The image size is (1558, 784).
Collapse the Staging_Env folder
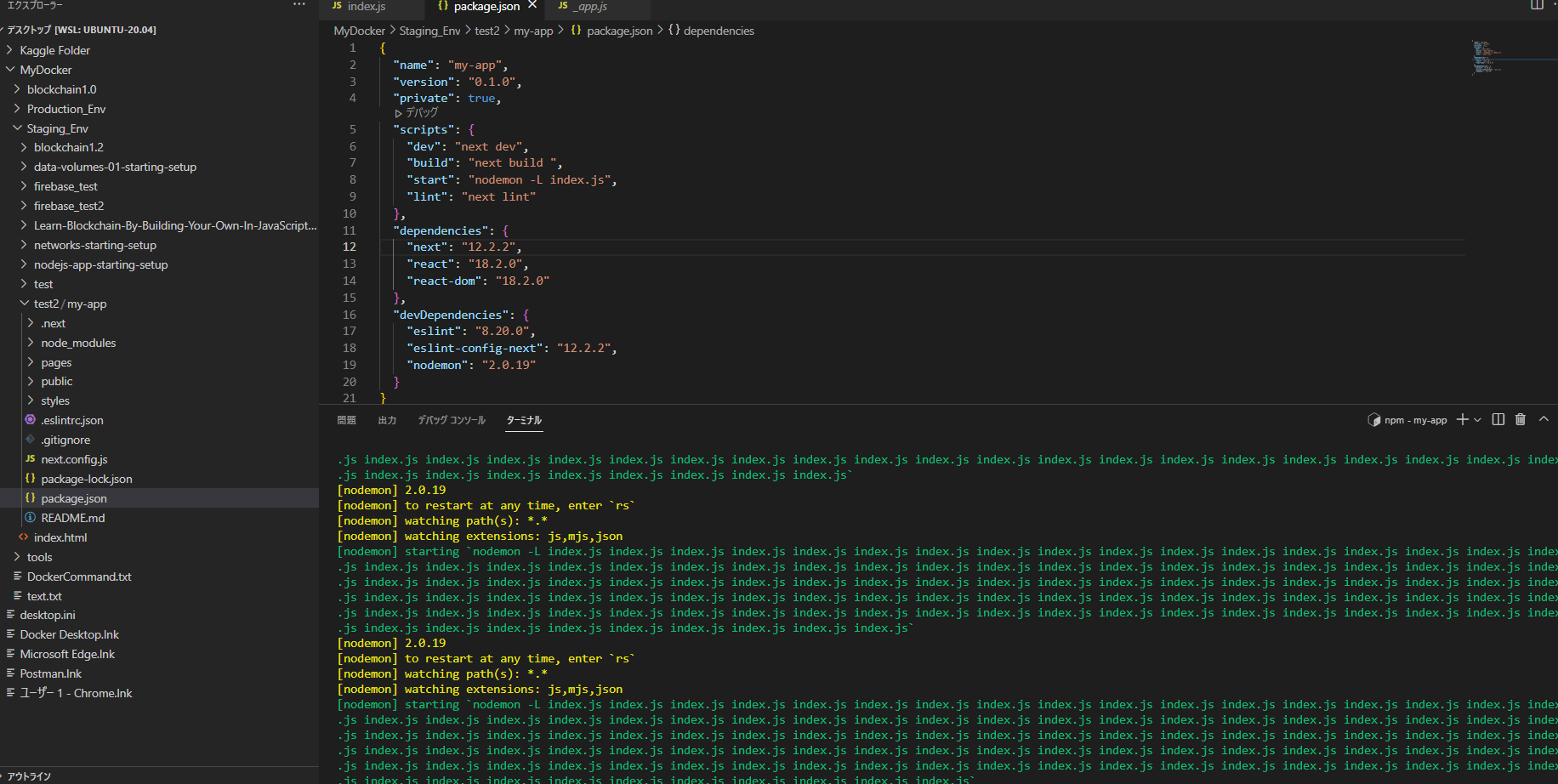coord(57,129)
